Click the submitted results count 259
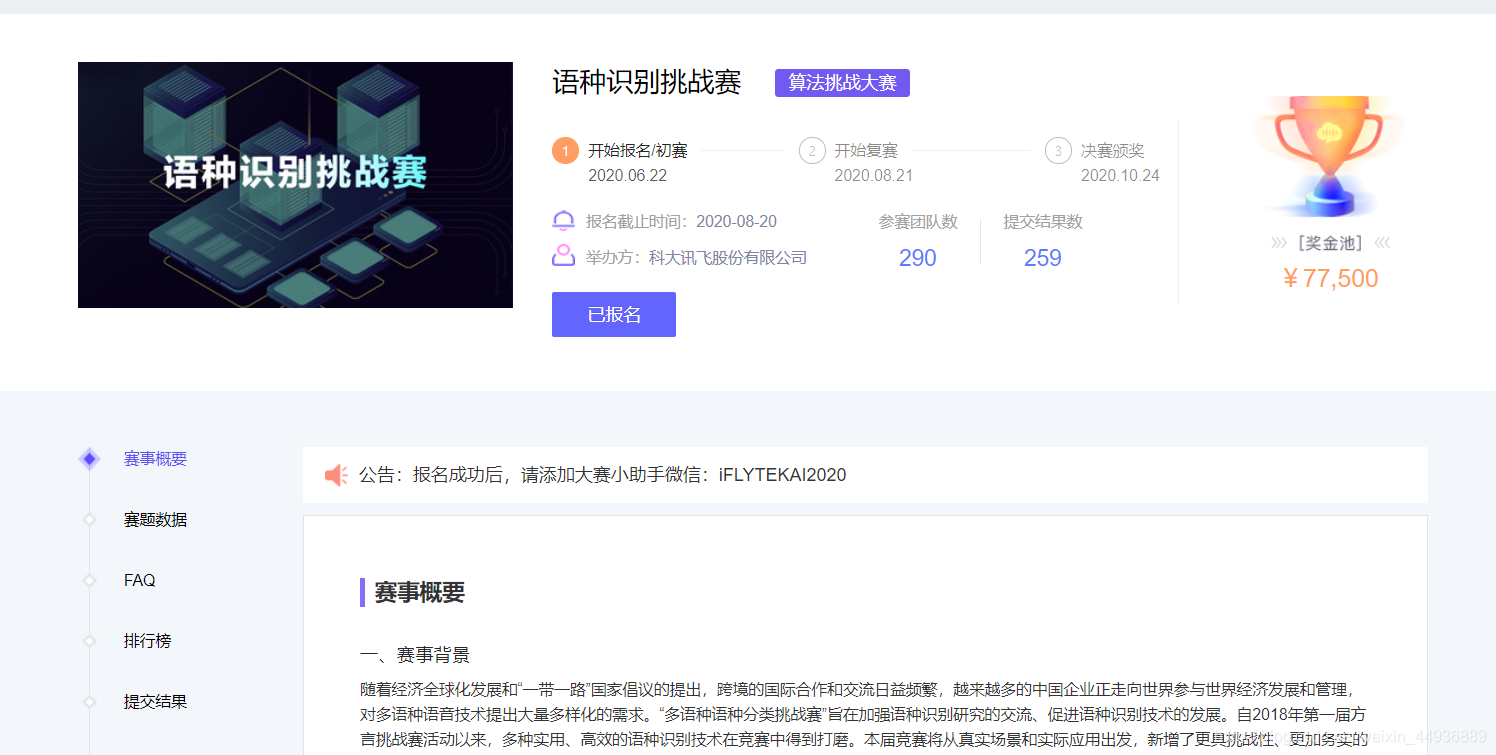This screenshot has width=1496, height=755. pyautogui.click(x=1043, y=257)
